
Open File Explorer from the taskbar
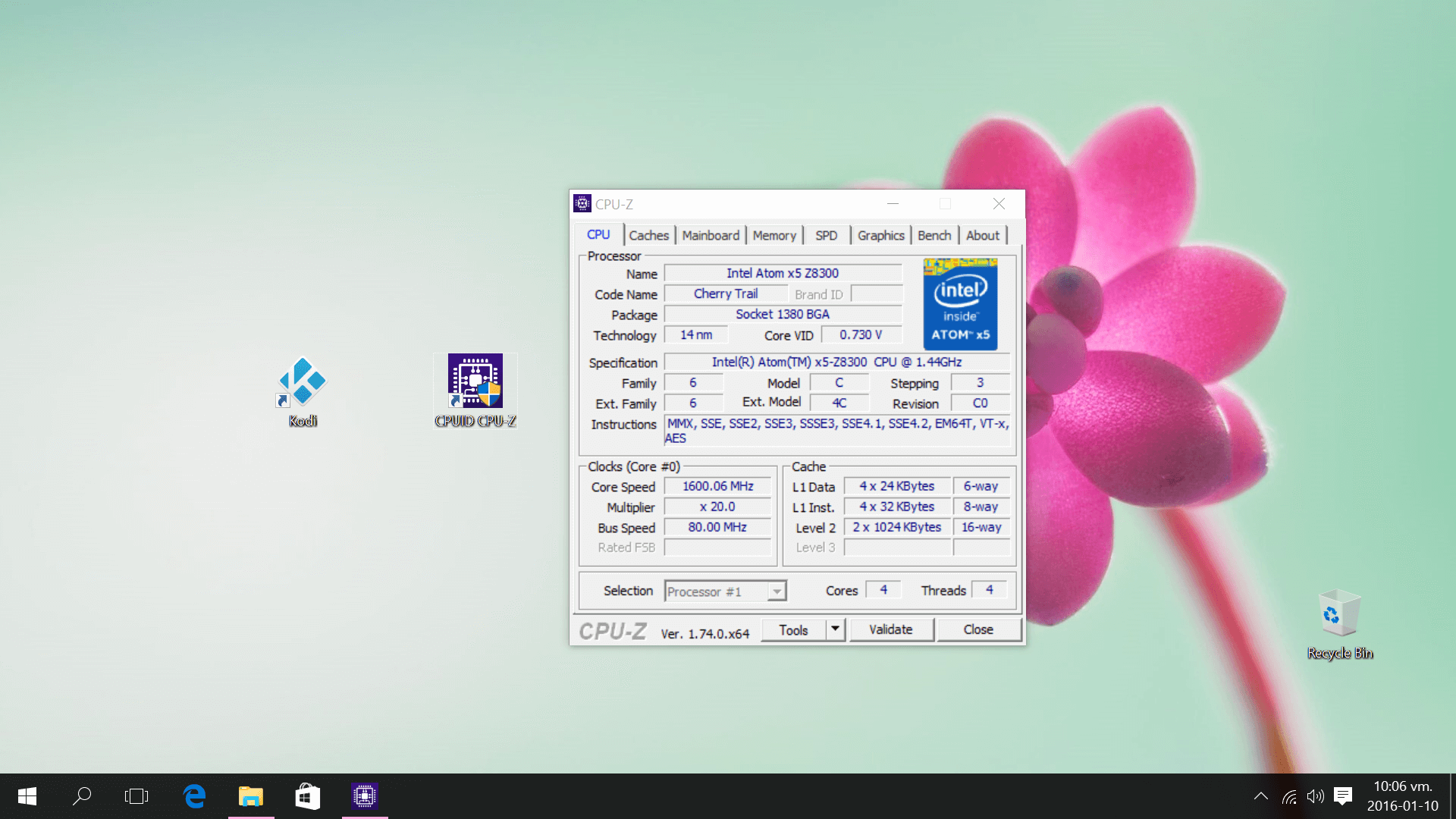click(251, 795)
